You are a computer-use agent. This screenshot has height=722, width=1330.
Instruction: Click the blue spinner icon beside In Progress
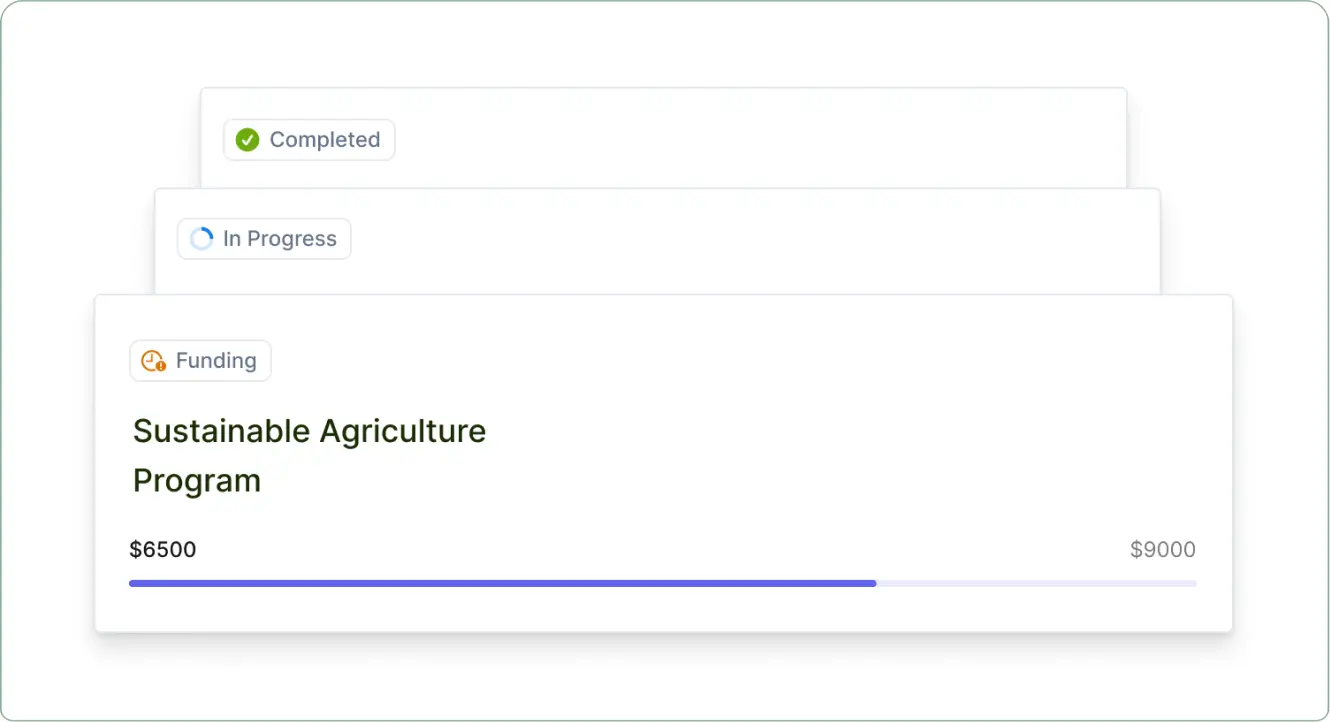tap(202, 239)
